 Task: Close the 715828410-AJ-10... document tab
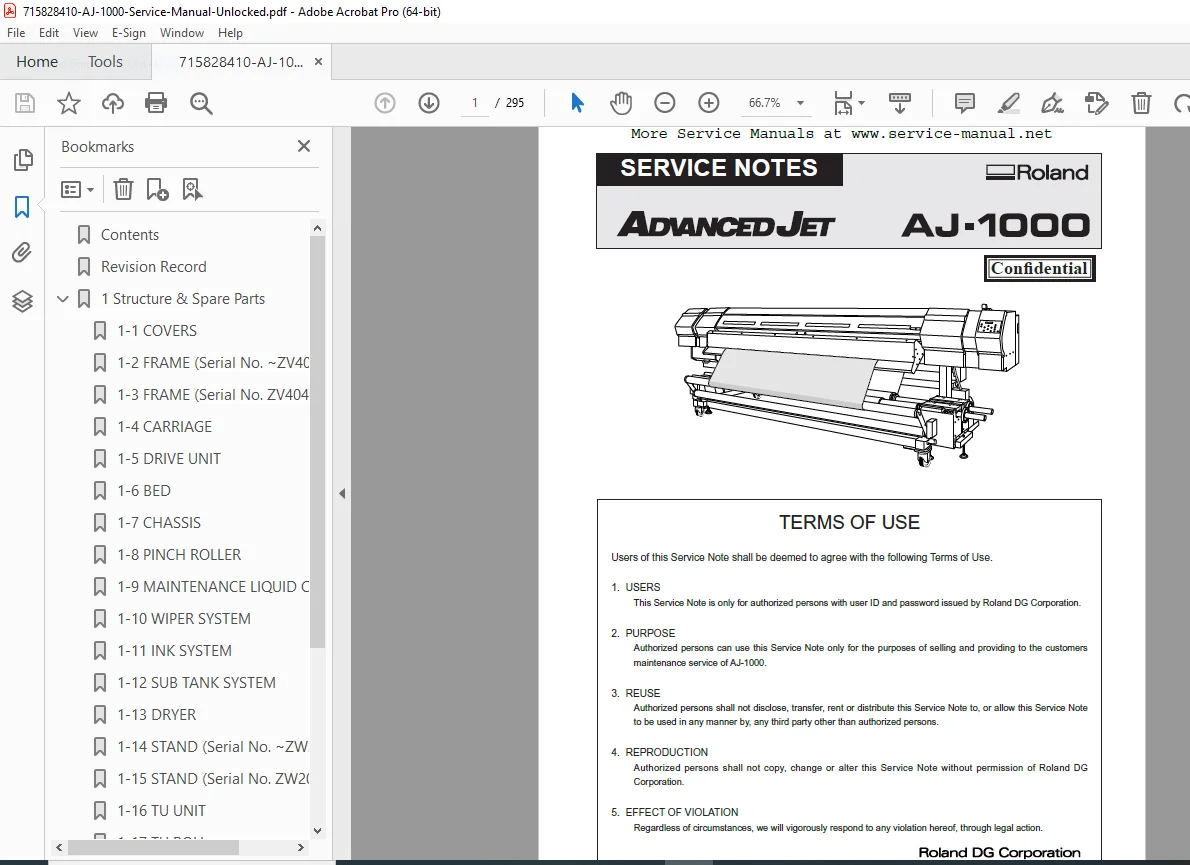(x=319, y=61)
